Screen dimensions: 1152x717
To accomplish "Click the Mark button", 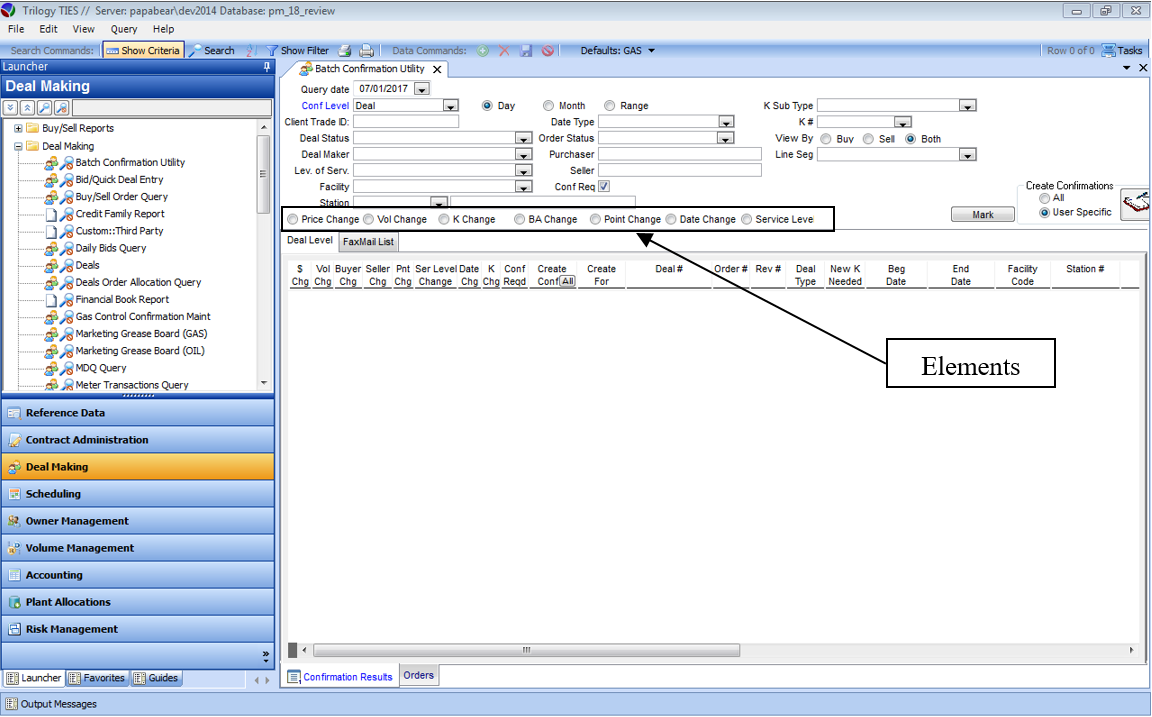I will point(982,215).
